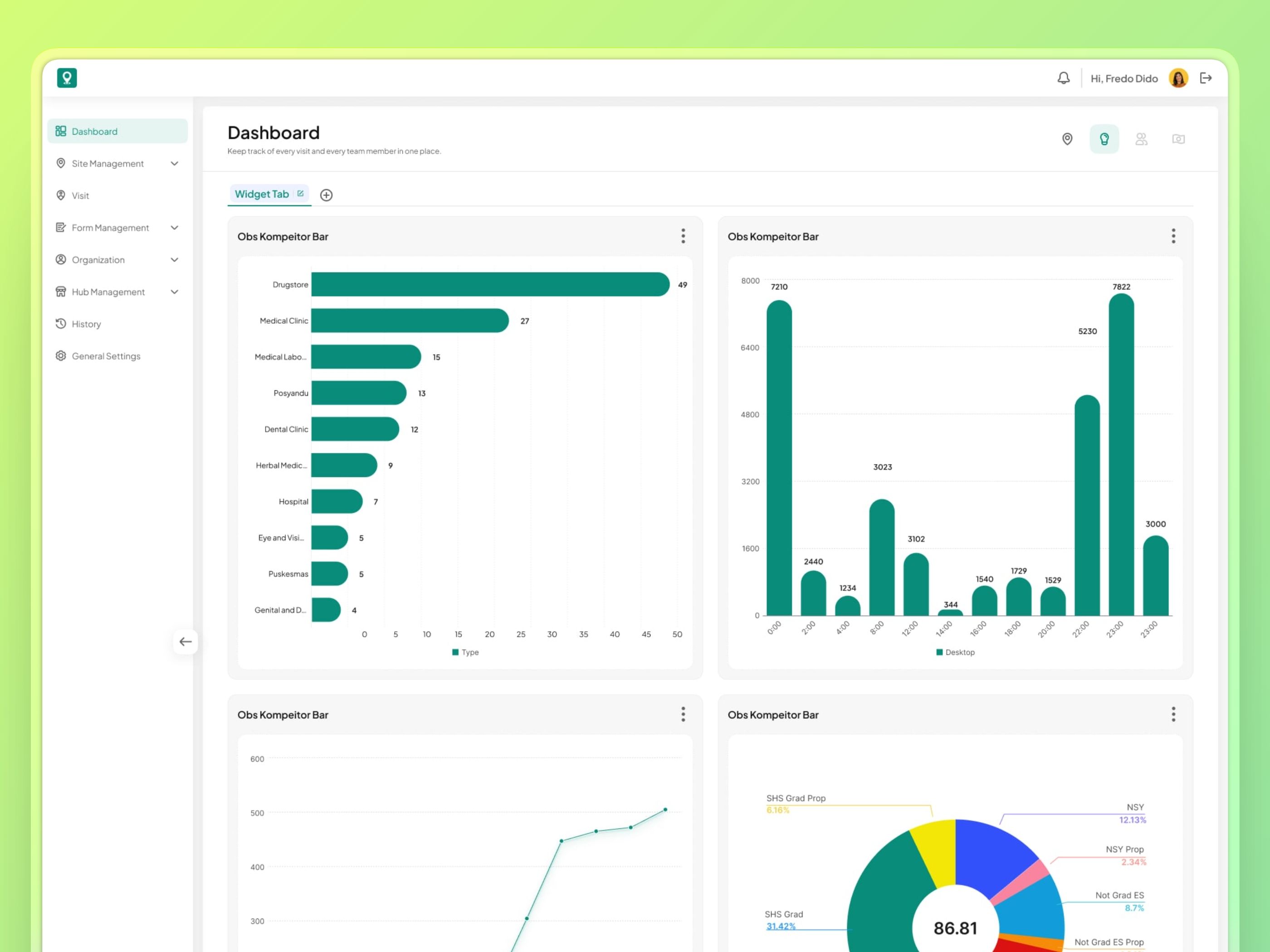Click the Puskesmas label
1270x952 pixels.
[288, 573]
